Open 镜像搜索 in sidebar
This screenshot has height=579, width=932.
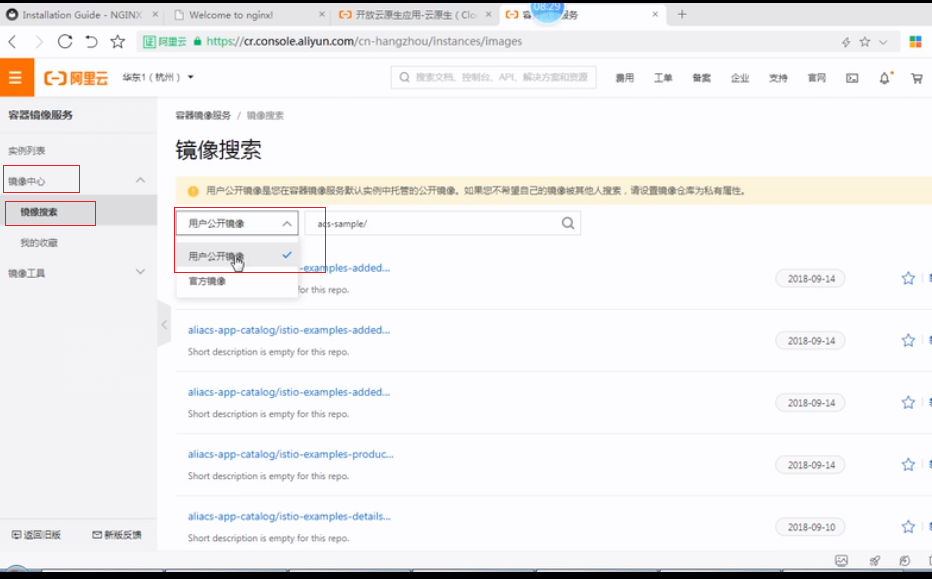(x=39, y=212)
